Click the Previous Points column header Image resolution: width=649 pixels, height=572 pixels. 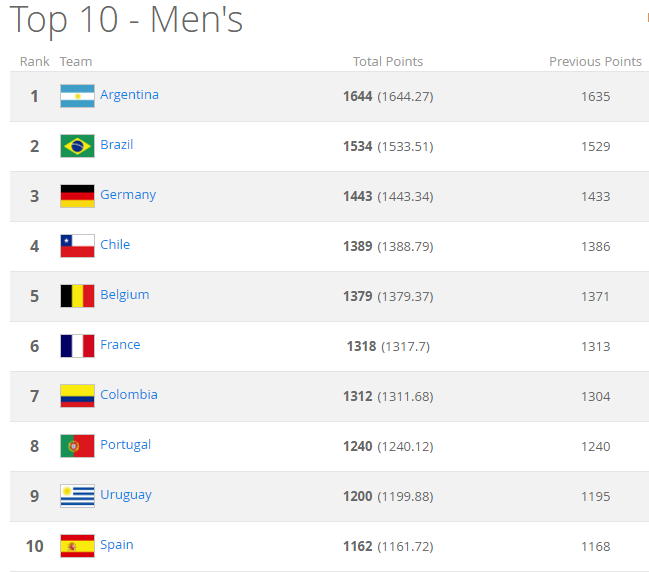click(x=595, y=62)
